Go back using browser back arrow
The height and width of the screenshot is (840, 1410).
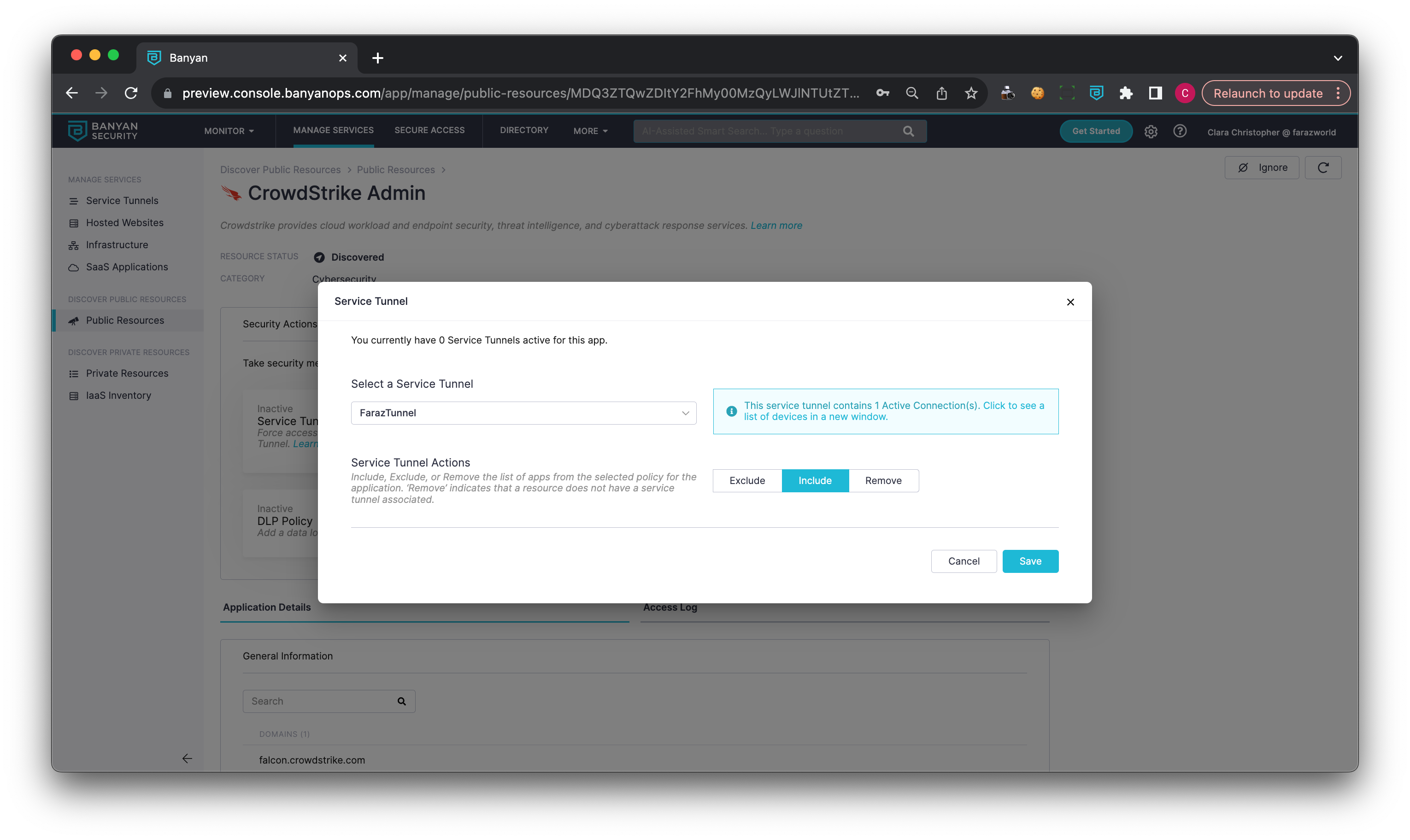pos(71,93)
